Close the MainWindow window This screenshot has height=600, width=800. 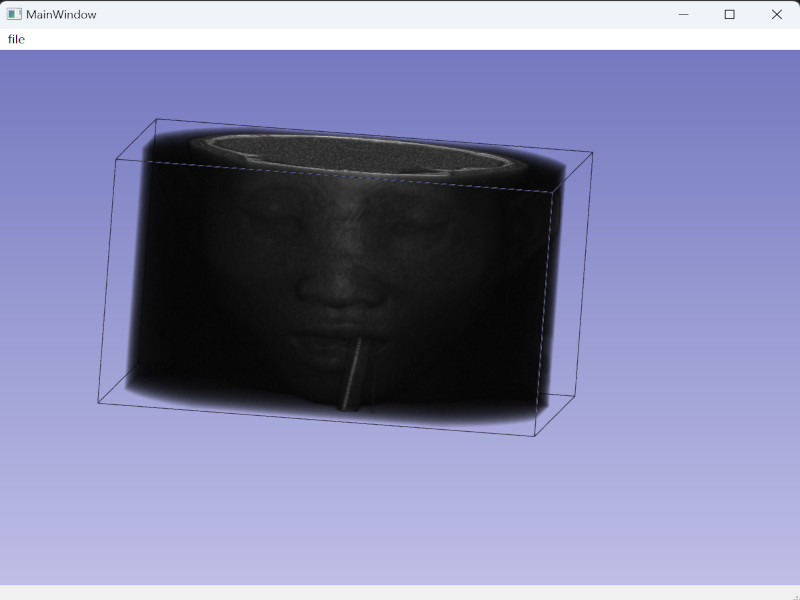pyautogui.click(x=777, y=14)
